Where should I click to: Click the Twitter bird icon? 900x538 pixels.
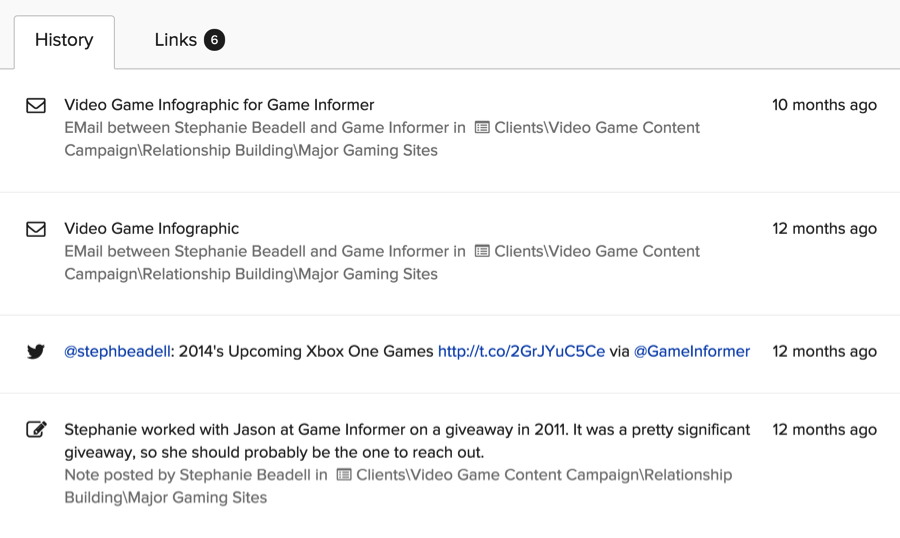pyautogui.click(x=36, y=352)
